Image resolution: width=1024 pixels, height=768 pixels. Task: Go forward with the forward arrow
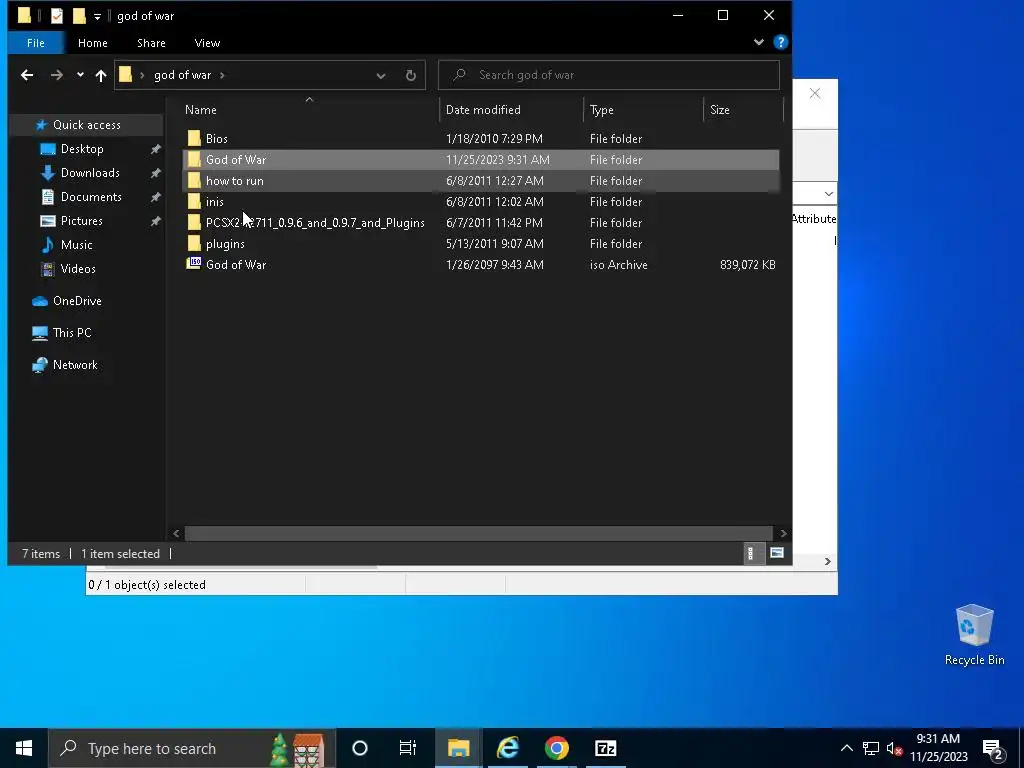[57, 75]
